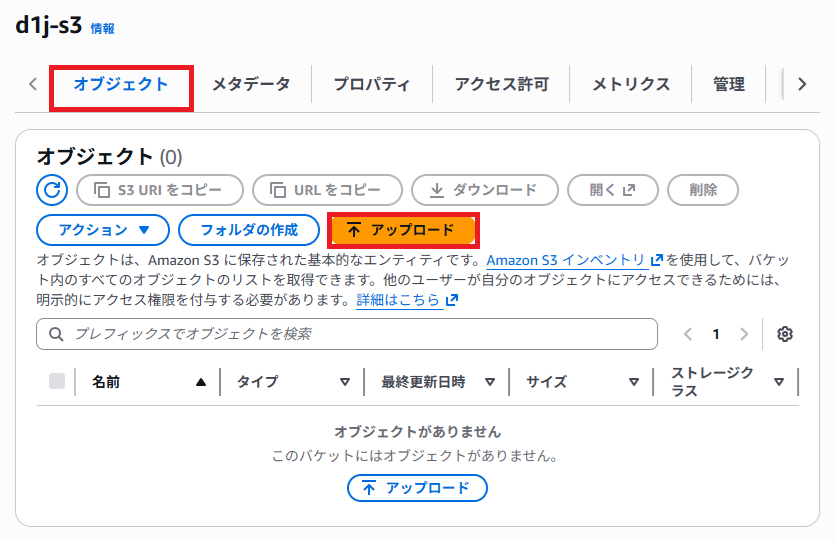Click the S3 URI をコピー button
The height and width of the screenshot is (541, 836).
pyautogui.click(x=160, y=189)
